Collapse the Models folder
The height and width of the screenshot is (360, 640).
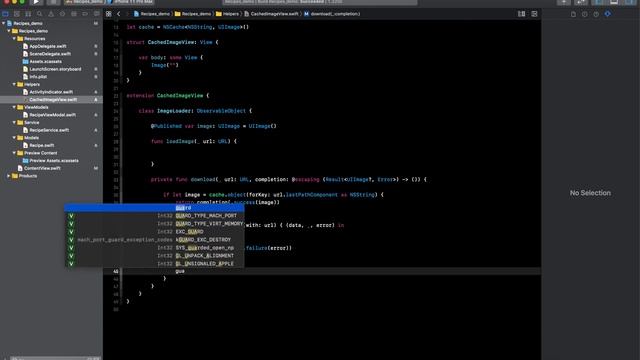coord(14,138)
